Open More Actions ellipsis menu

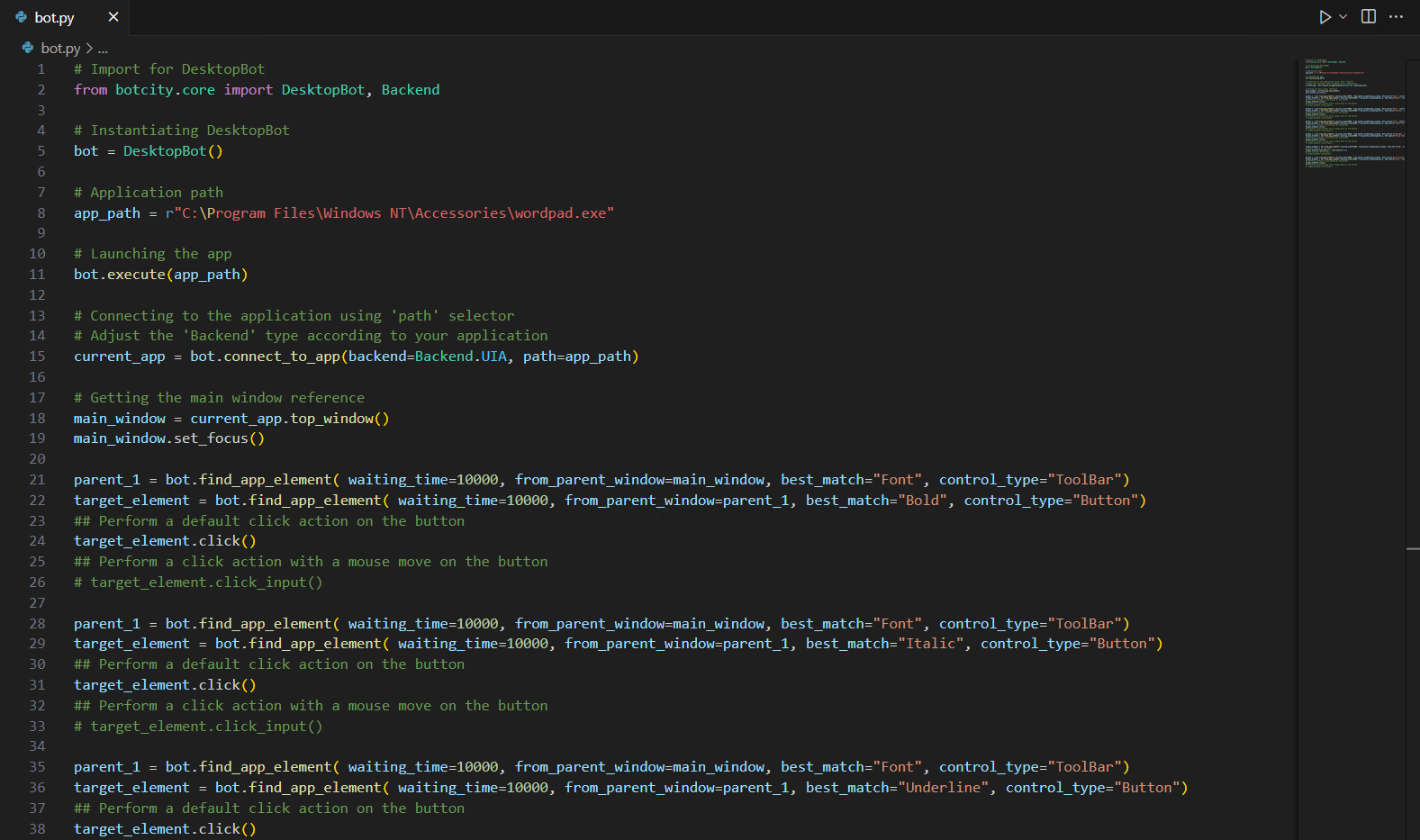coord(1397,17)
